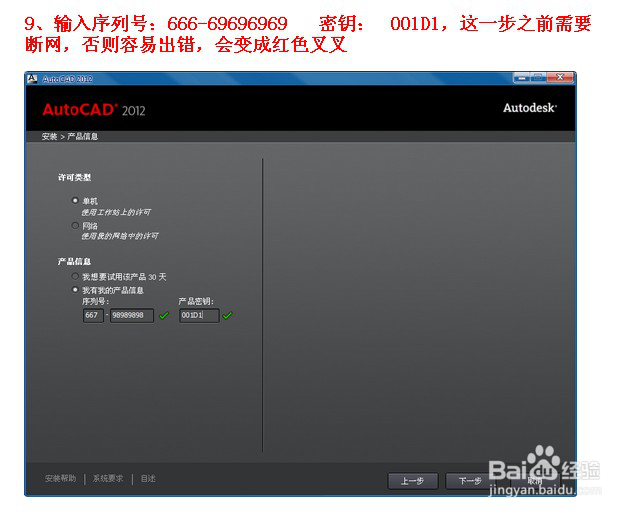Select the 单机 standalone license radio button

pos(75,200)
